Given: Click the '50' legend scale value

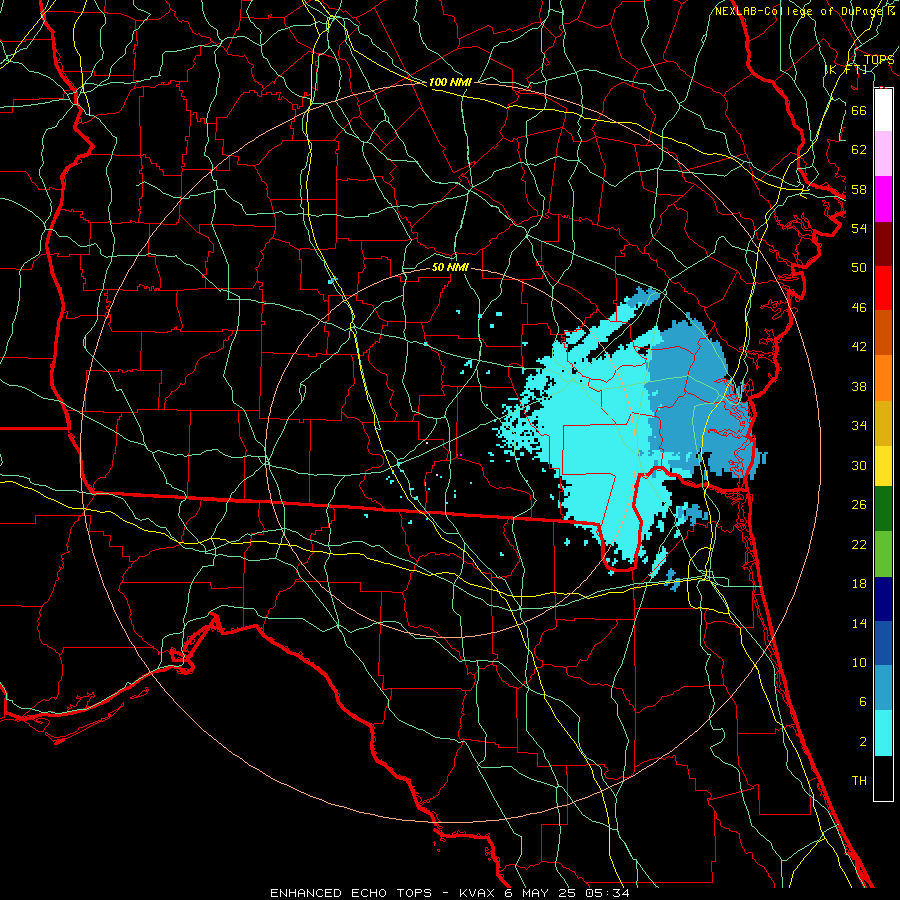Looking at the screenshot, I should (x=859, y=267).
